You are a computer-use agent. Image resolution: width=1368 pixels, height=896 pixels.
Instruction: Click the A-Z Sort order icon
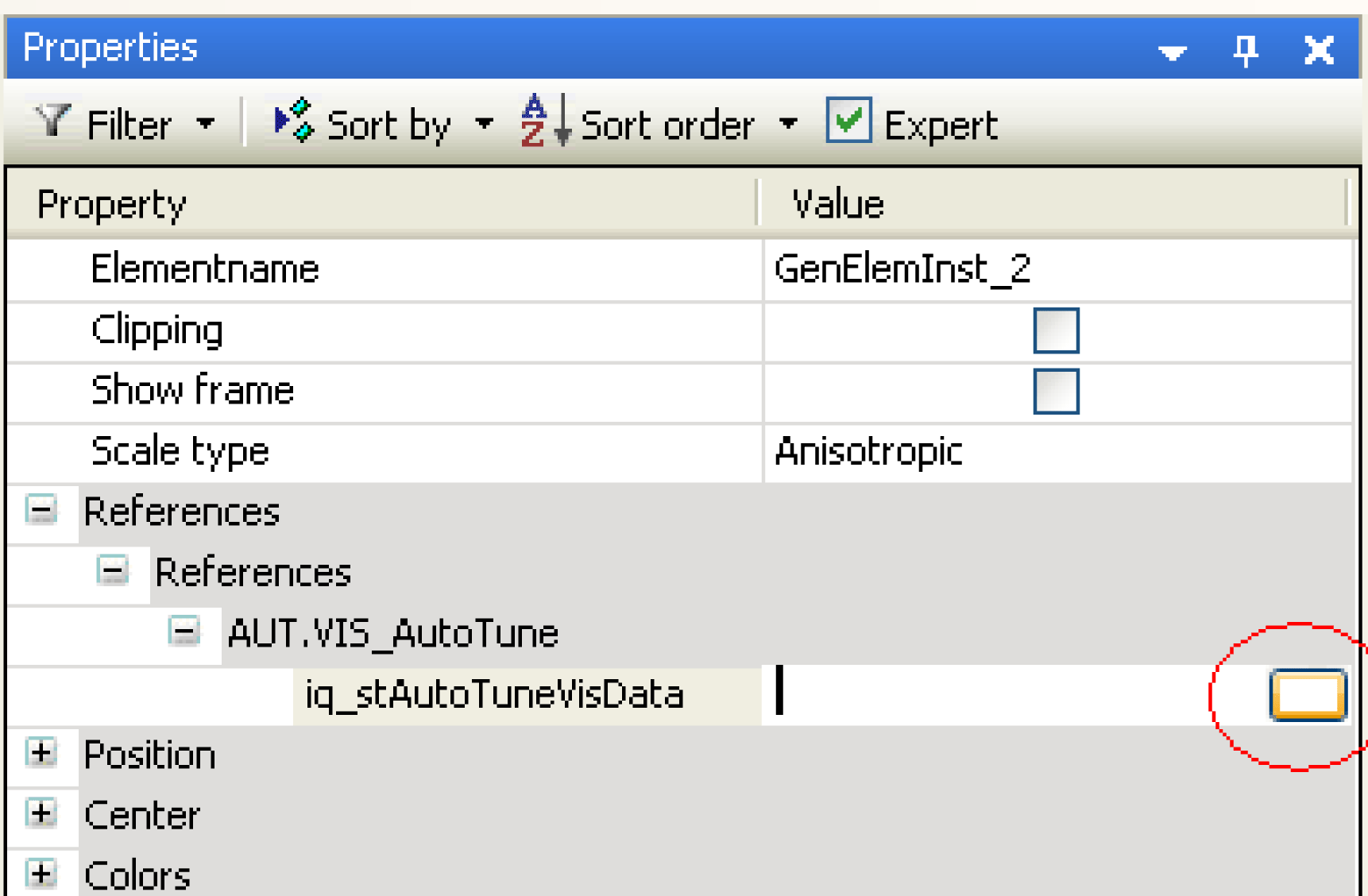point(543,122)
